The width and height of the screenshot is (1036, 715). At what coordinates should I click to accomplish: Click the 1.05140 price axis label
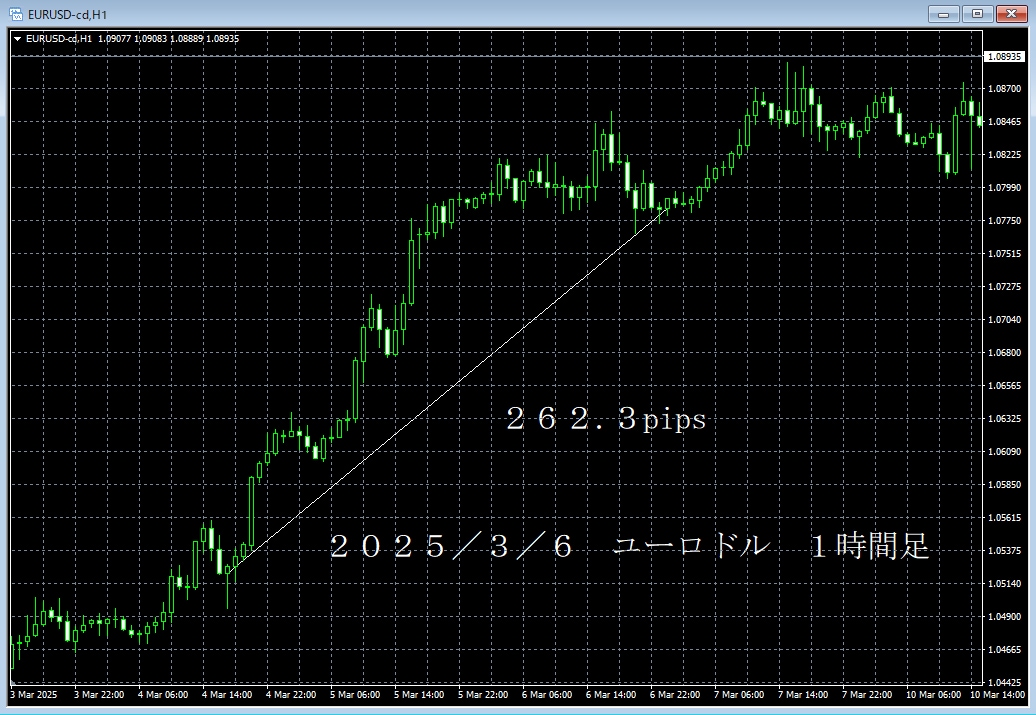click(1004, 584)
